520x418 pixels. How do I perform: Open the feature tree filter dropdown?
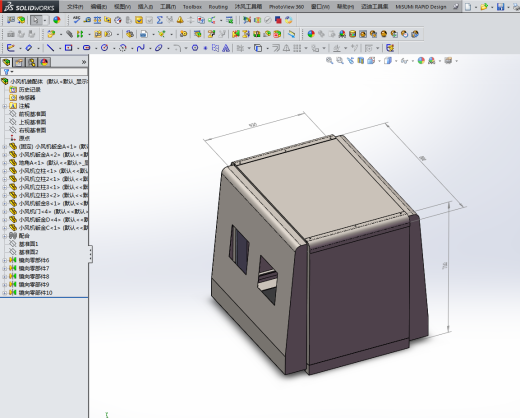tap(8, 72)
